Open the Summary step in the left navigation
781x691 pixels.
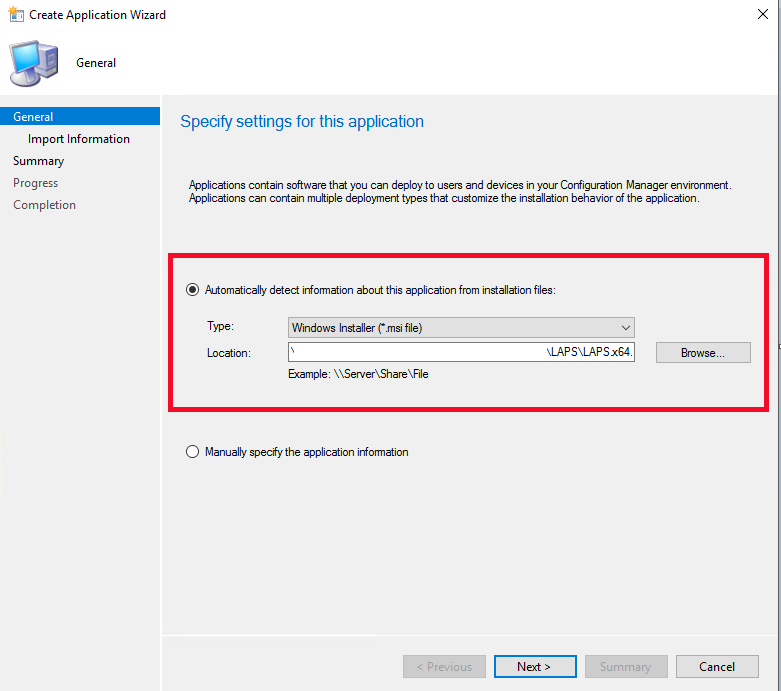pos(38,161)
